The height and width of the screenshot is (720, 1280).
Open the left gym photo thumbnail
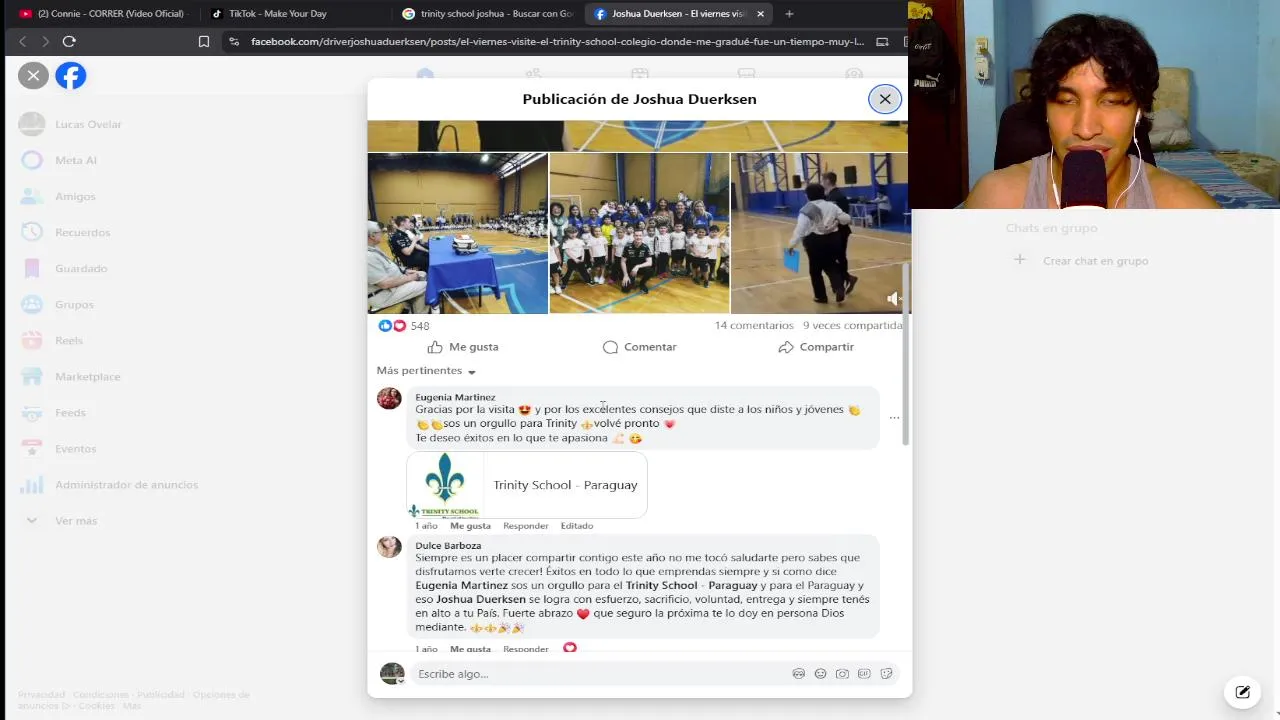457,233
